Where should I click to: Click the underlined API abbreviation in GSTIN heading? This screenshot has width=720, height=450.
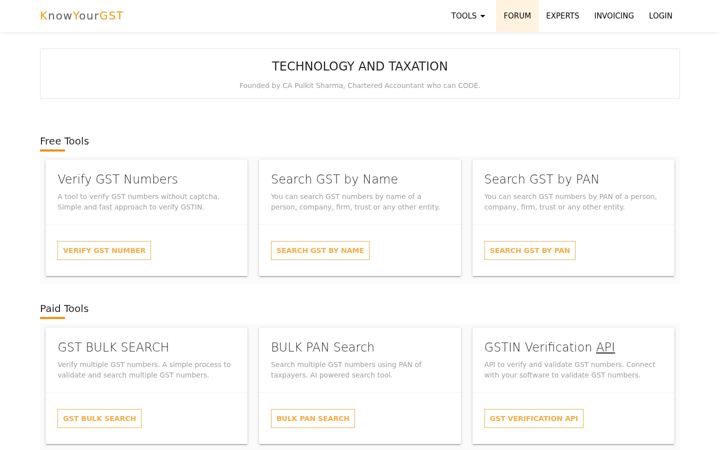[605, 347]
